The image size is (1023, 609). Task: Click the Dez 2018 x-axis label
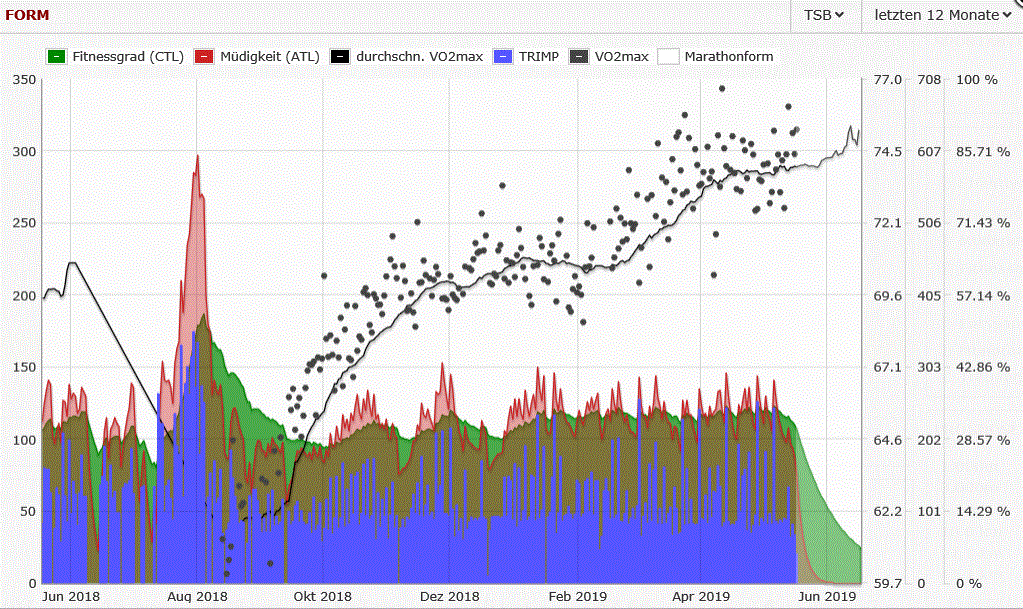(445, 596)
